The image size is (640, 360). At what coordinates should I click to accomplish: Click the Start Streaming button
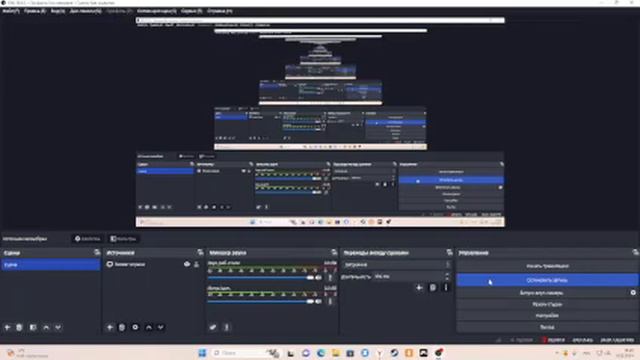(547, 266)
